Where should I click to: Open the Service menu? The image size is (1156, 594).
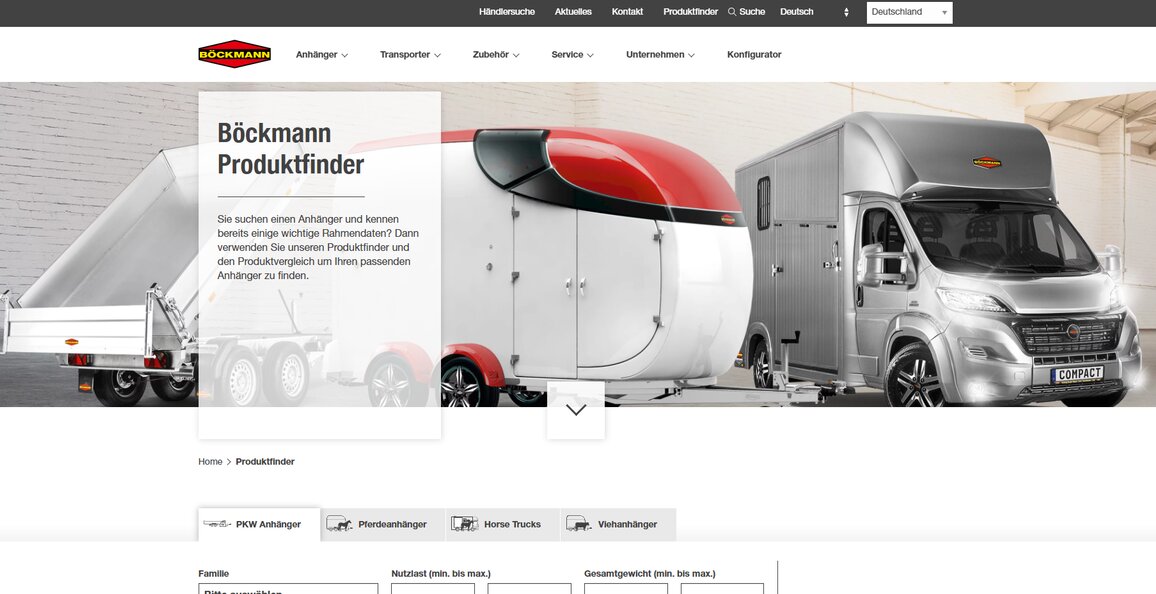point(572,54)
